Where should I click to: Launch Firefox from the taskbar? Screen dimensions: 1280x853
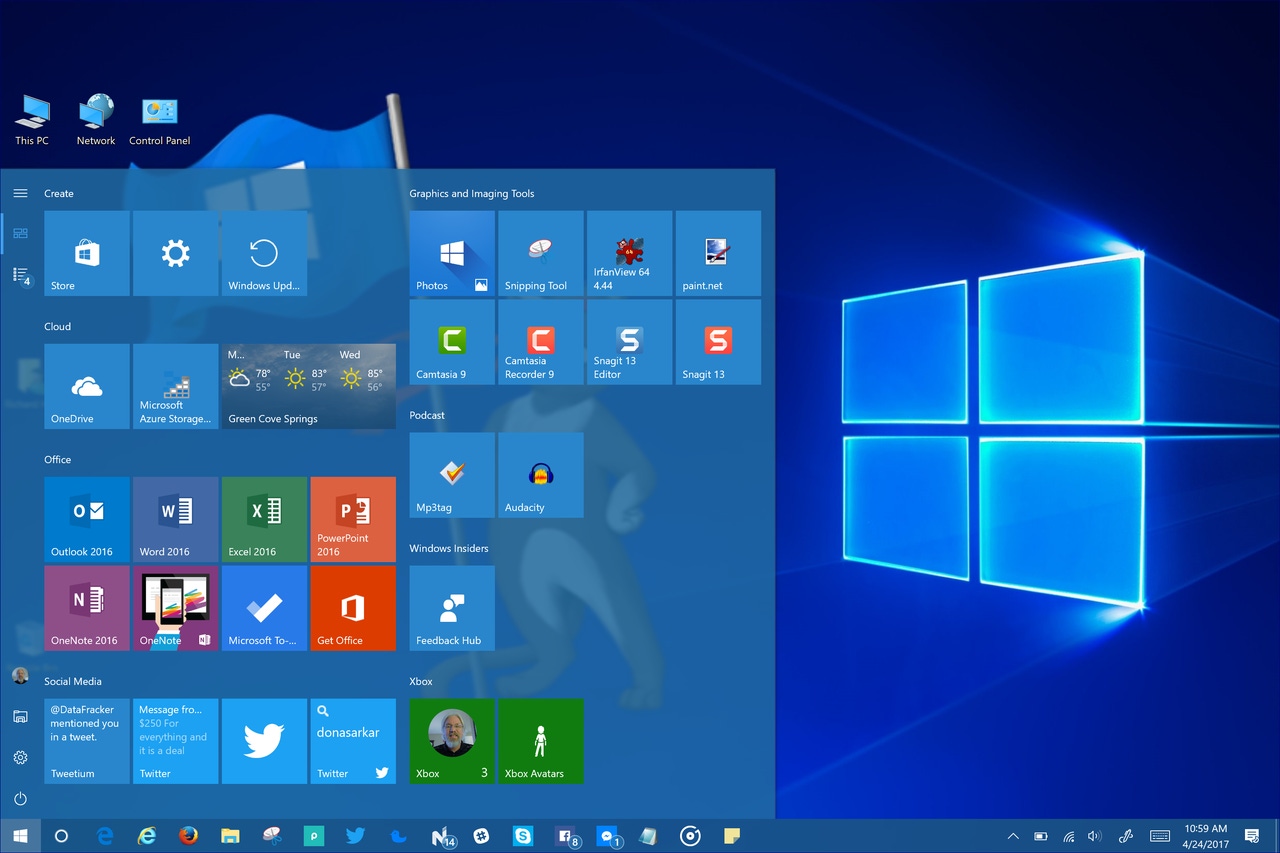click(188, 835)
